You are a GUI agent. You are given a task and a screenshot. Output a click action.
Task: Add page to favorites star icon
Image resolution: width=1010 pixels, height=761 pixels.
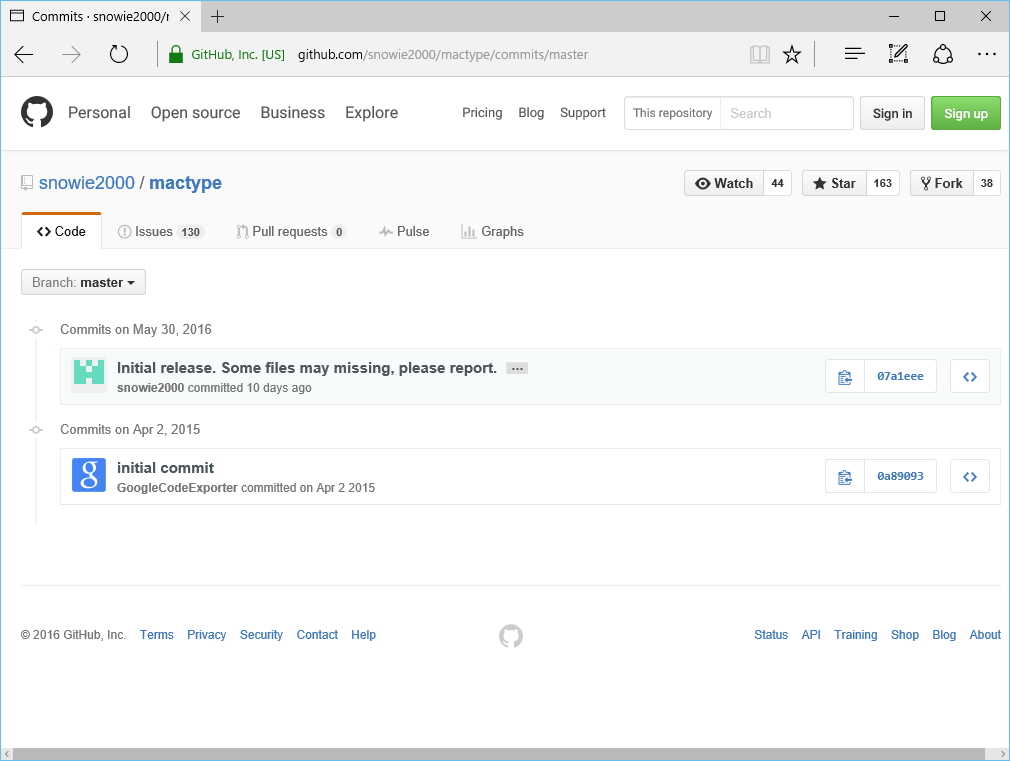(792, 55)
